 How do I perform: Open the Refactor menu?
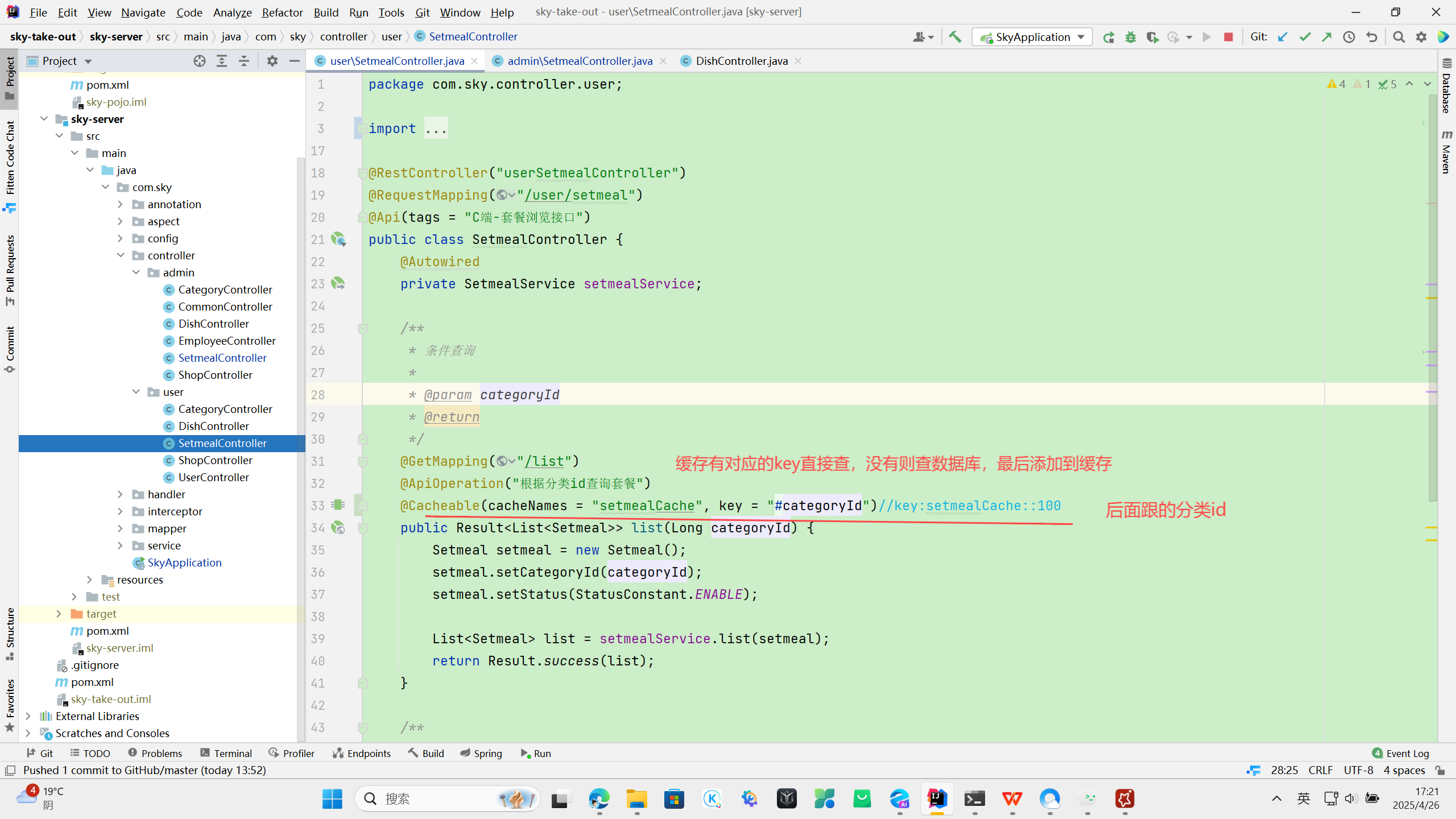(x=282, y=12)
